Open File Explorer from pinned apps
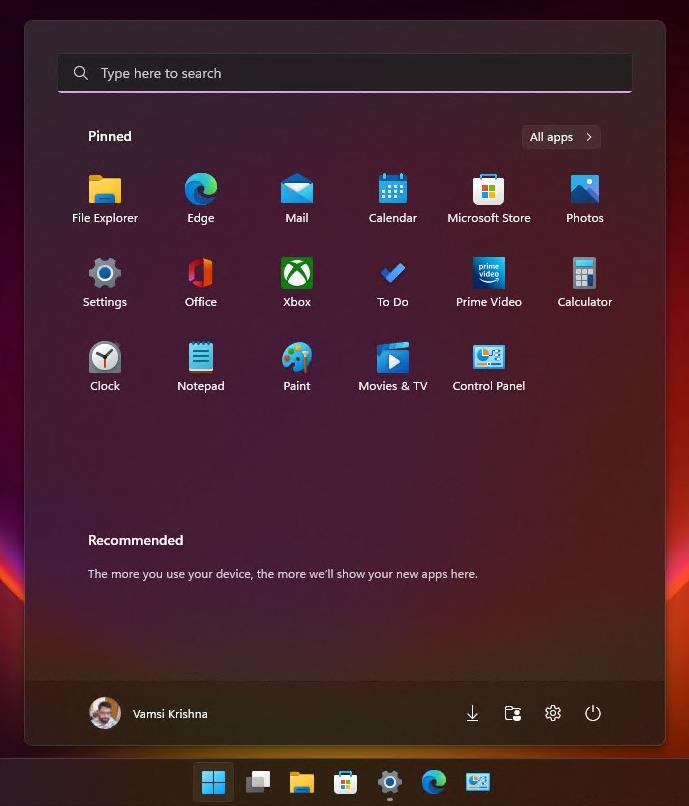The width and height of the screenshot is (689, 806). click(105, 199)
